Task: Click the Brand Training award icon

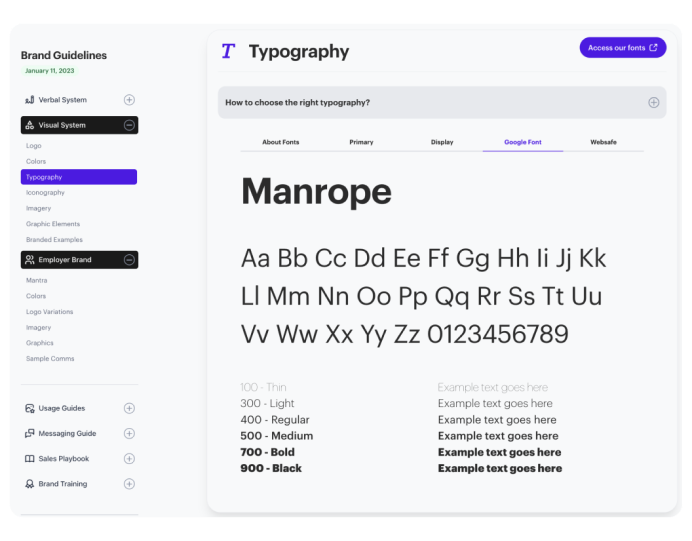Action: pos(30,484)
